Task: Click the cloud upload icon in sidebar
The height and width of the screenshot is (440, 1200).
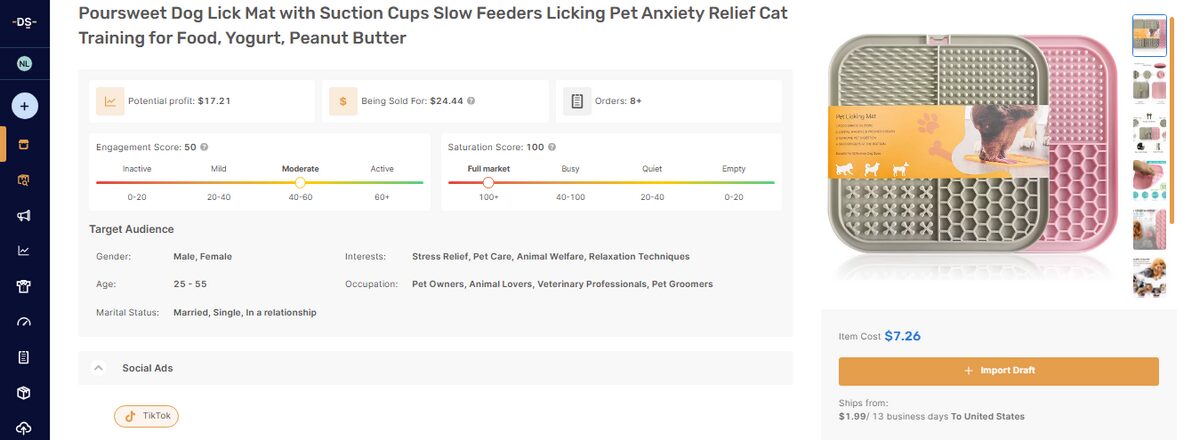Action: click(24, 428)
